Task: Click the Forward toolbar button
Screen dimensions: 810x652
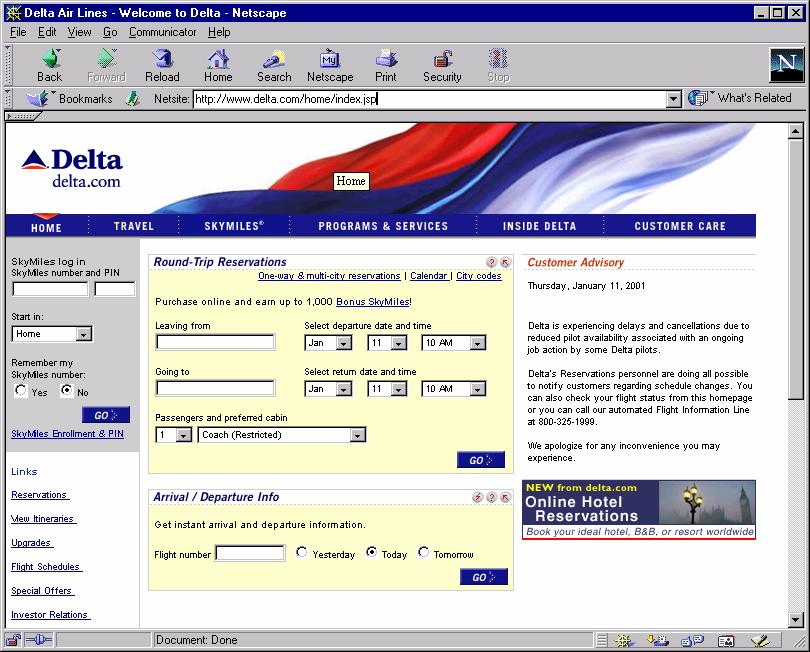Action: click(106, 66)
